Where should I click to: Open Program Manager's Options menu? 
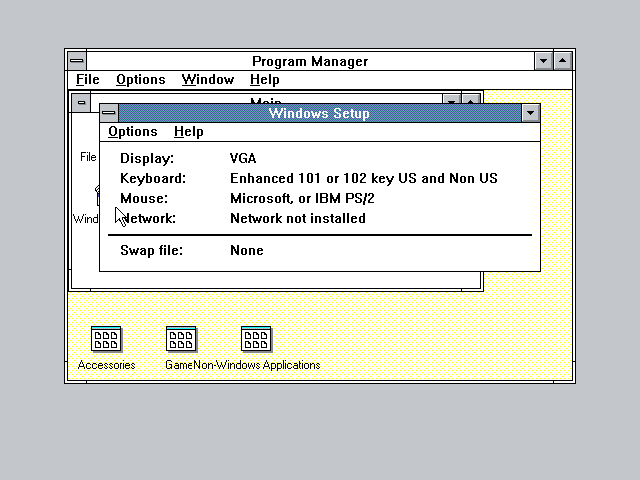click(x=141, y=80)
